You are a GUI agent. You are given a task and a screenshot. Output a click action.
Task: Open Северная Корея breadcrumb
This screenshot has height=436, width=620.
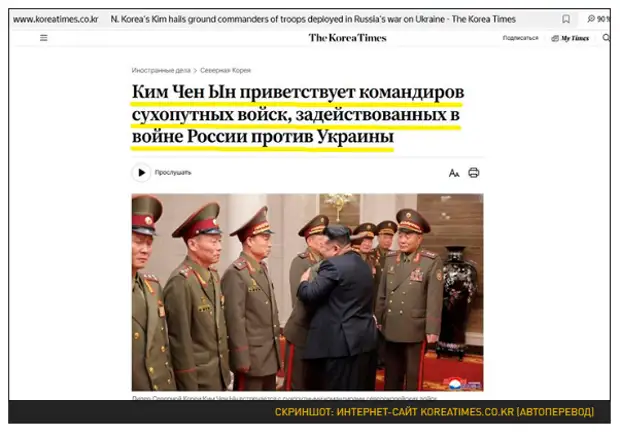coord(225,70)
